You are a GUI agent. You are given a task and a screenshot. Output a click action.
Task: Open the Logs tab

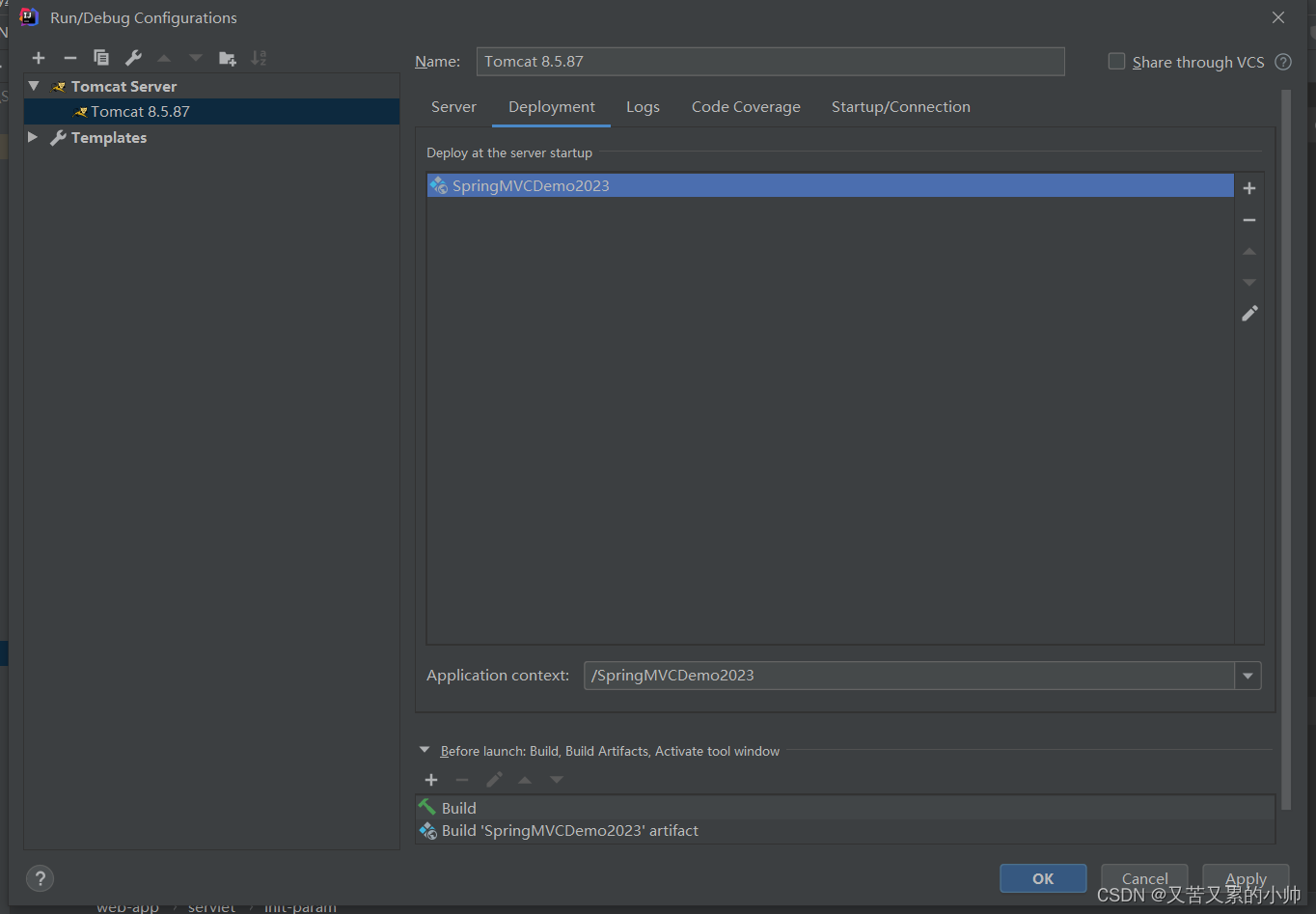coord(643,107)
